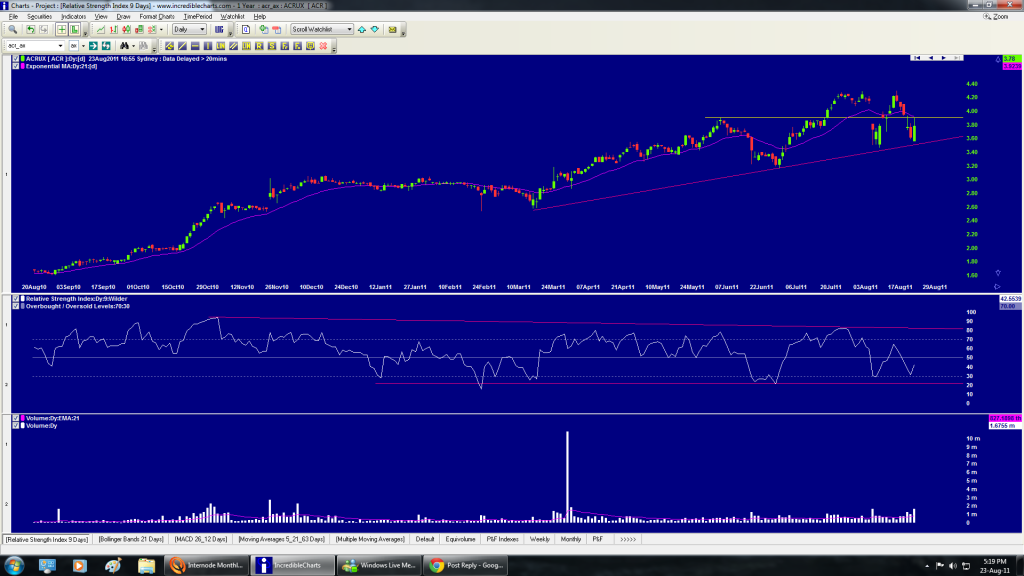Click the scroll watchlist down arrow
Screen dimensions: 1024x576
(x=375, y=29)
